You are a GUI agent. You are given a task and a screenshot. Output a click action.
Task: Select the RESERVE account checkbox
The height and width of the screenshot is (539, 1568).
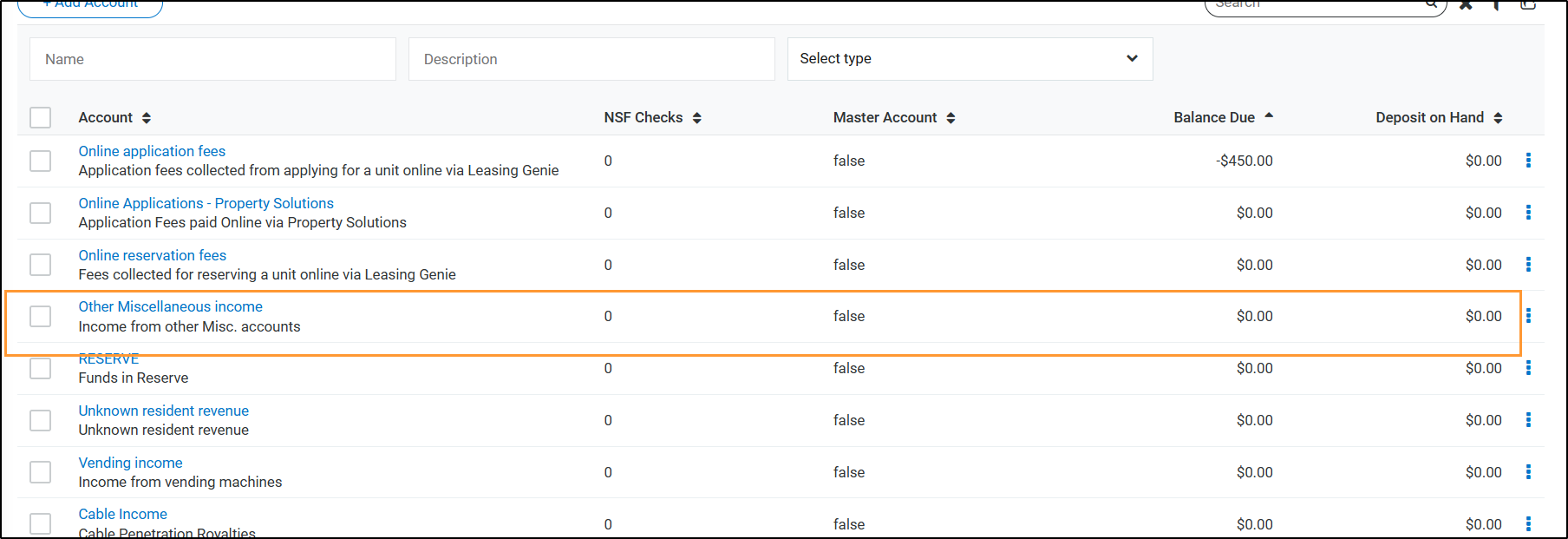(x=41, y=368)
